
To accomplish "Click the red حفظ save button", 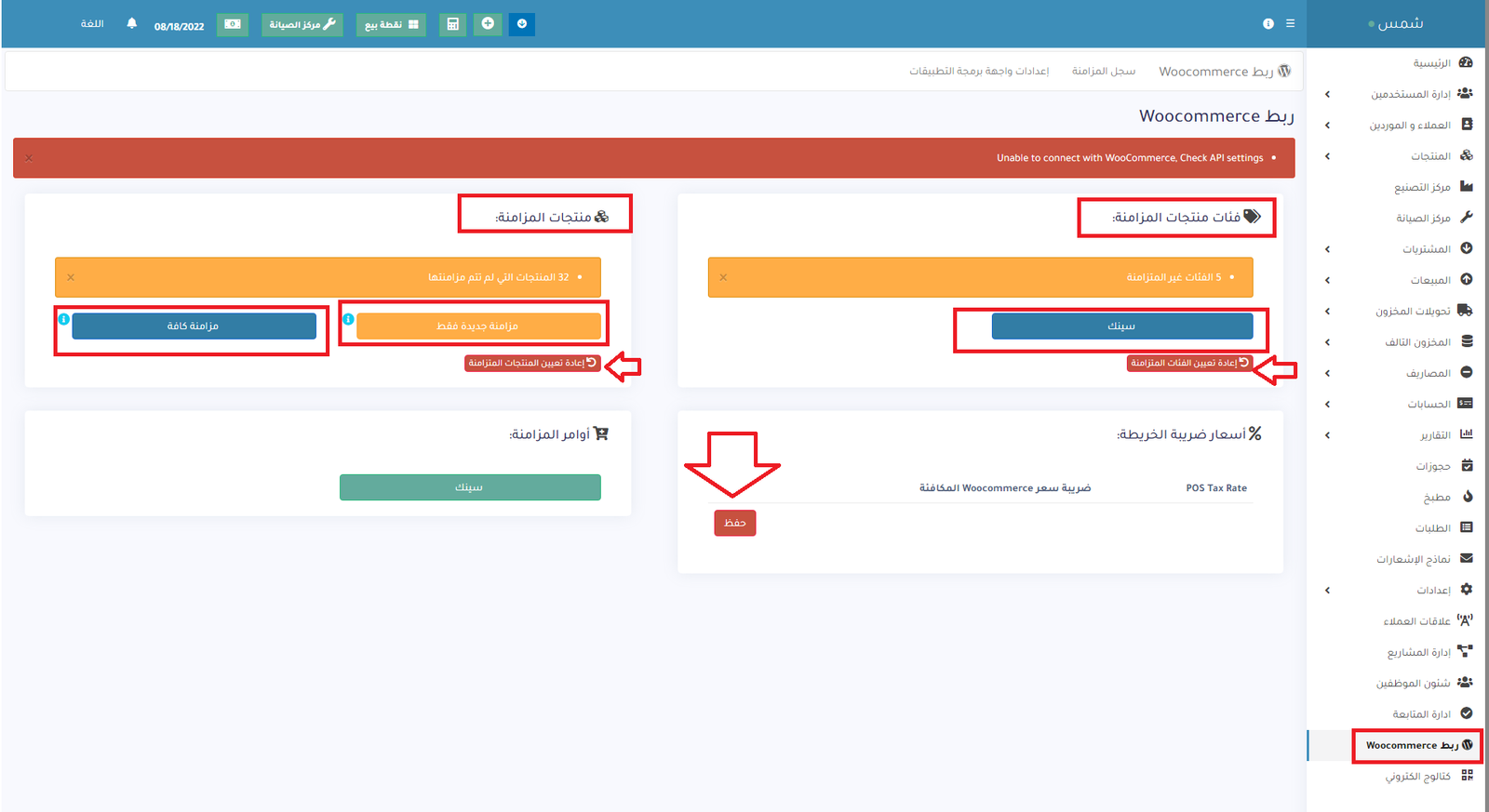I will pos(734,523).
